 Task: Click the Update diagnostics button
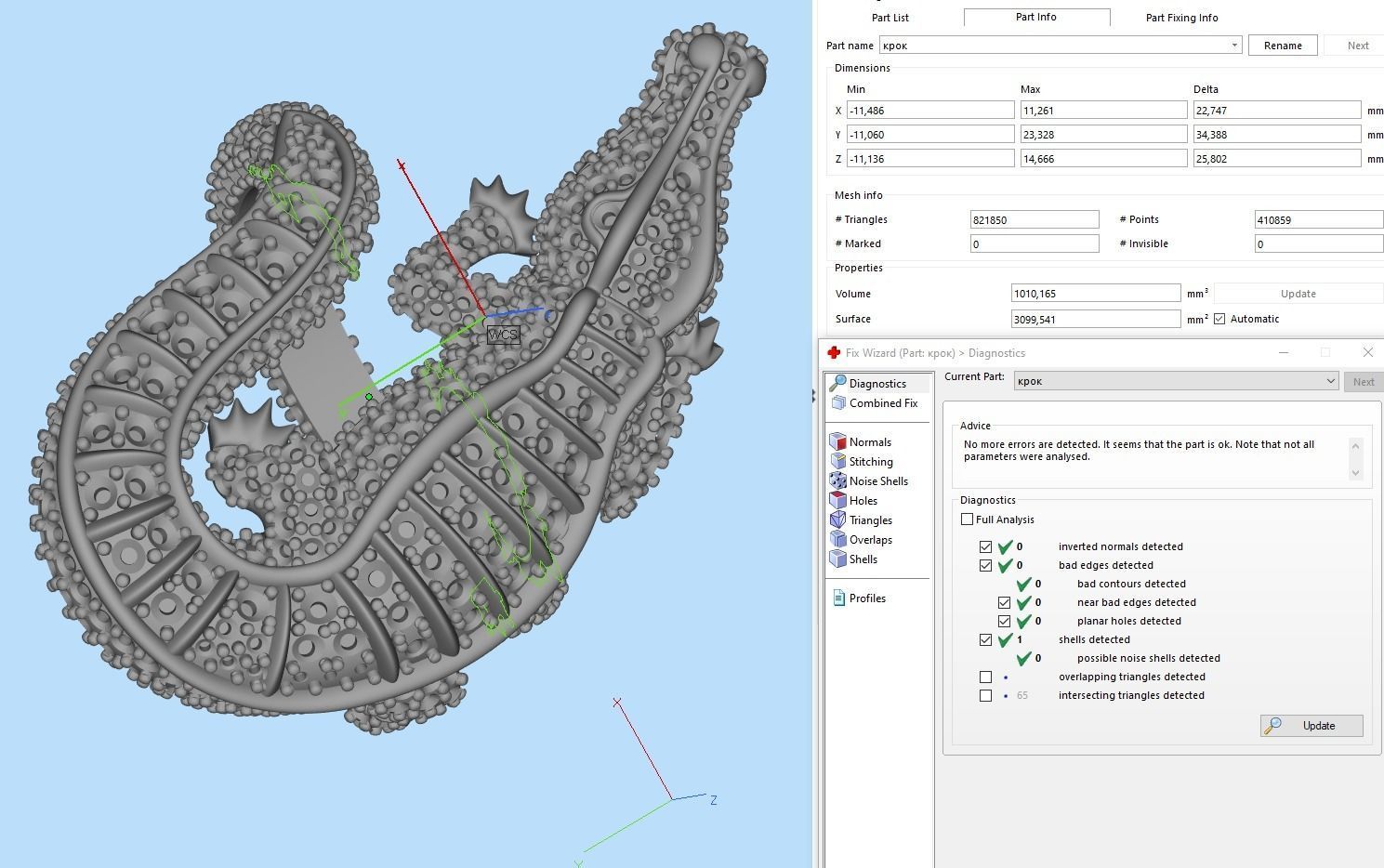(1312, 726)
